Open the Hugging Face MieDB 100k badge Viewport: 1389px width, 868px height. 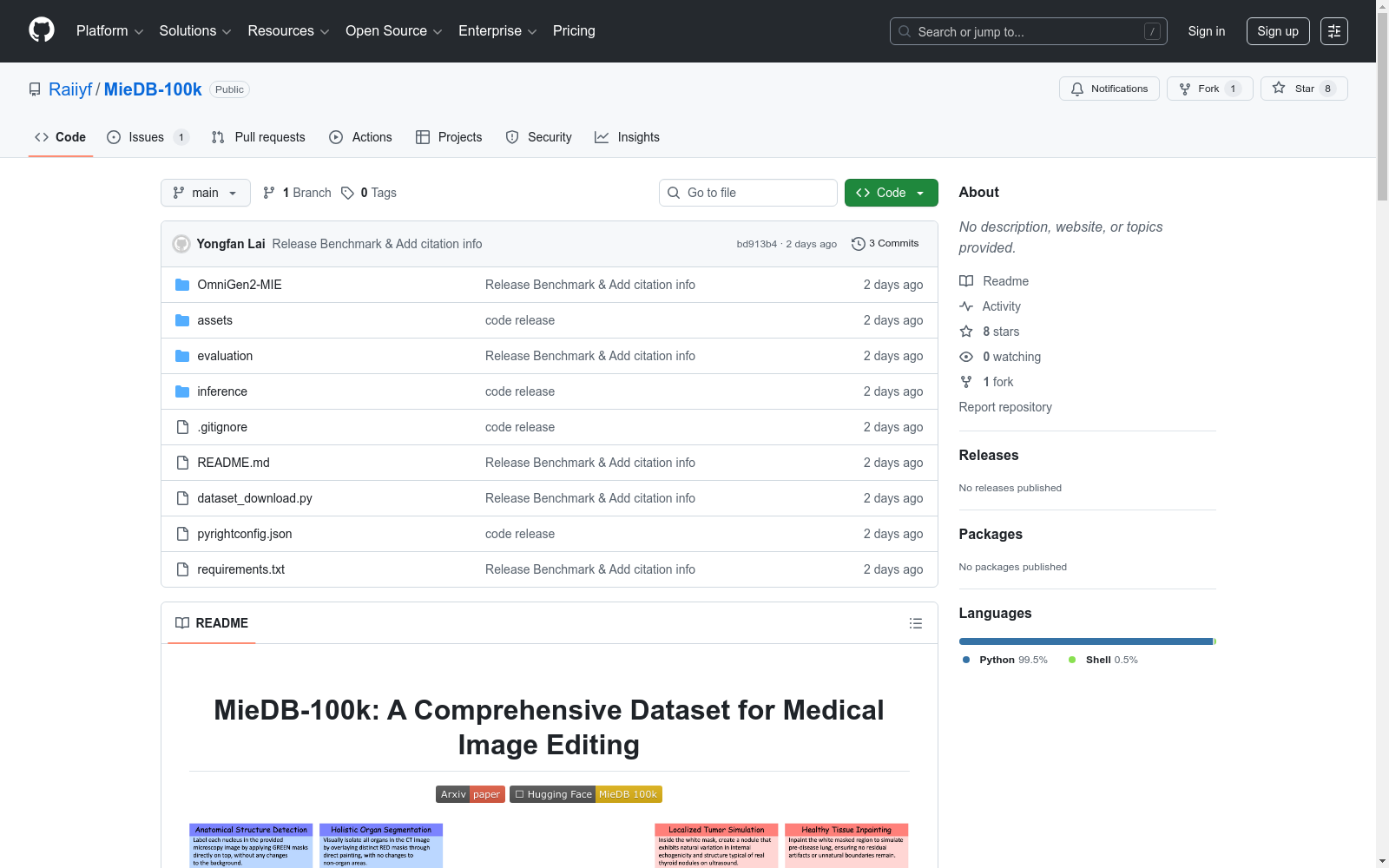[586, 794]
